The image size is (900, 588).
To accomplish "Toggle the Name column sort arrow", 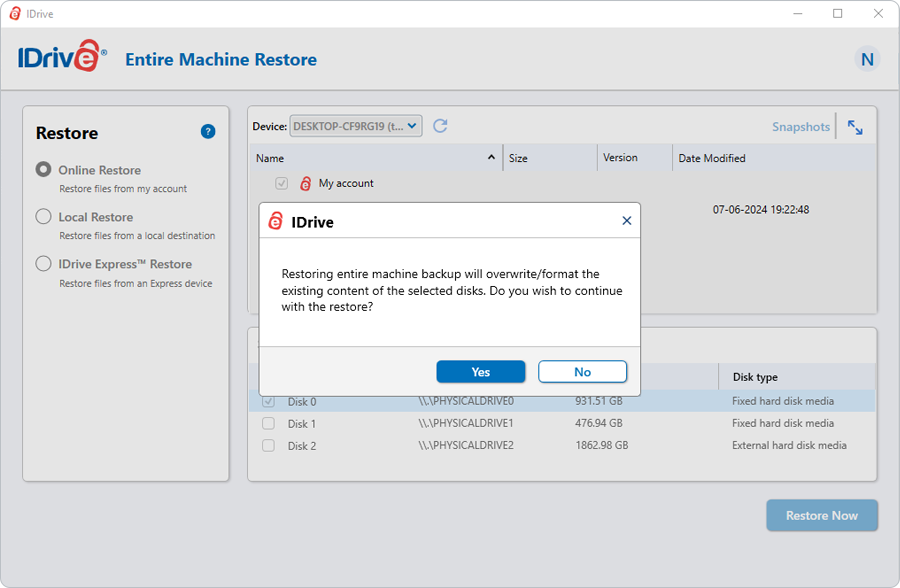I will point(491,157).
